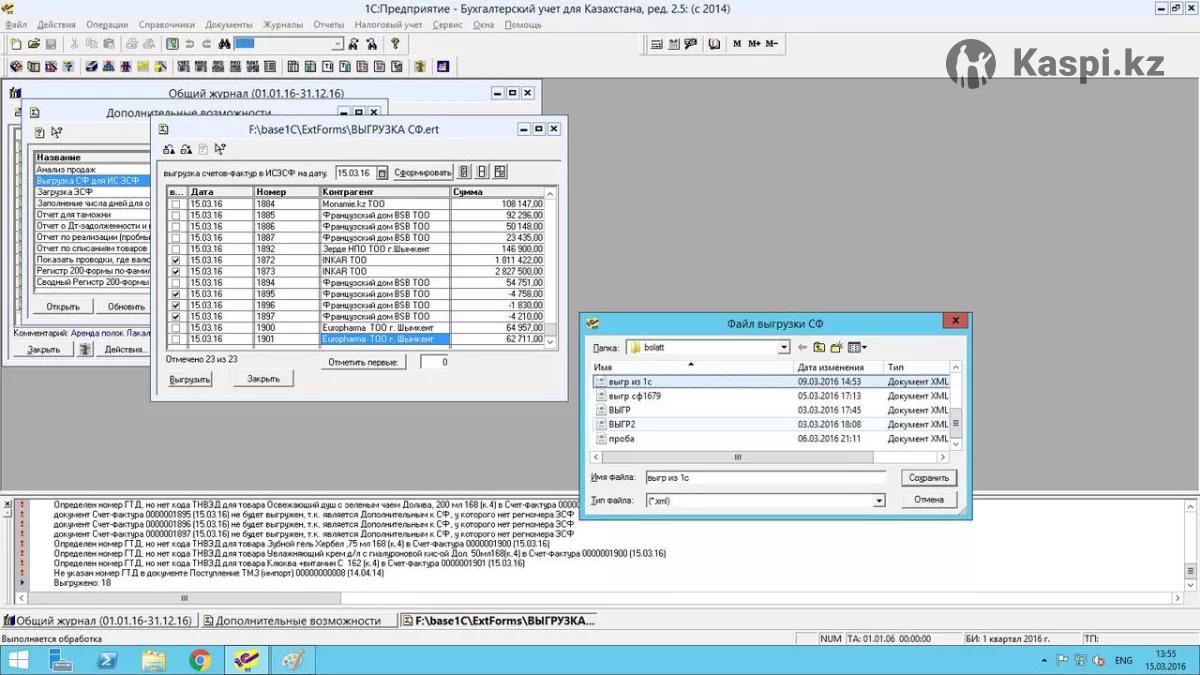Open File Explorer from the taskbar

pos(154,660)
